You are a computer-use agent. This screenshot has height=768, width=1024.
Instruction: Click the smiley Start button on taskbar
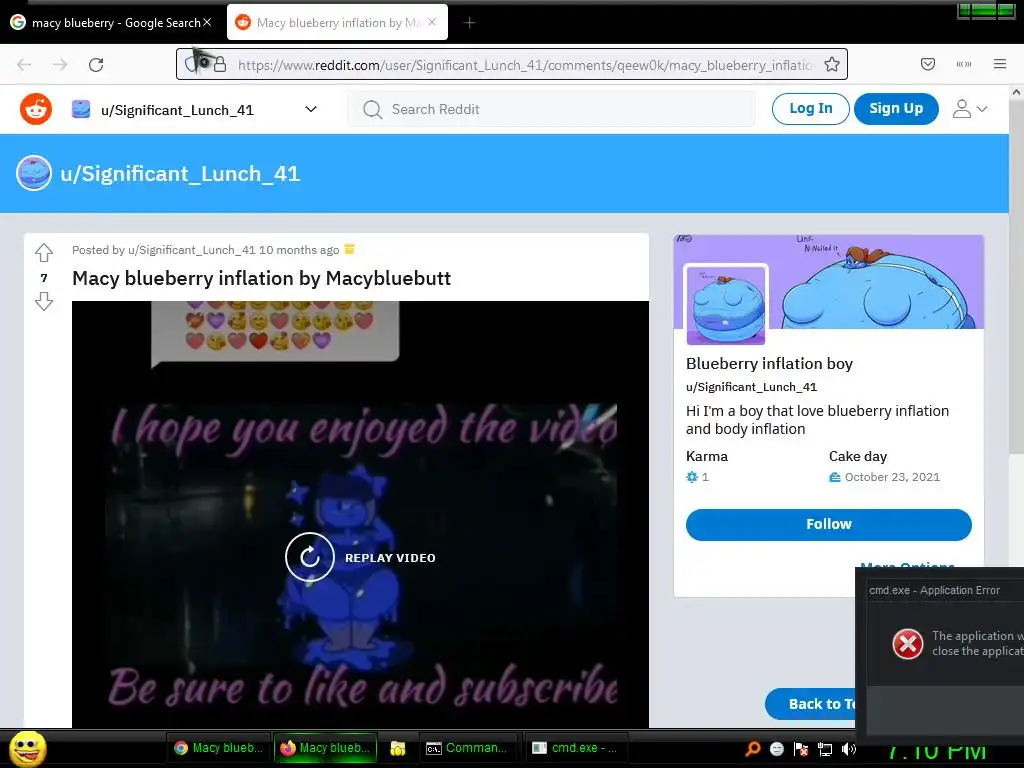pyautogui.click(x=28, y=749)
